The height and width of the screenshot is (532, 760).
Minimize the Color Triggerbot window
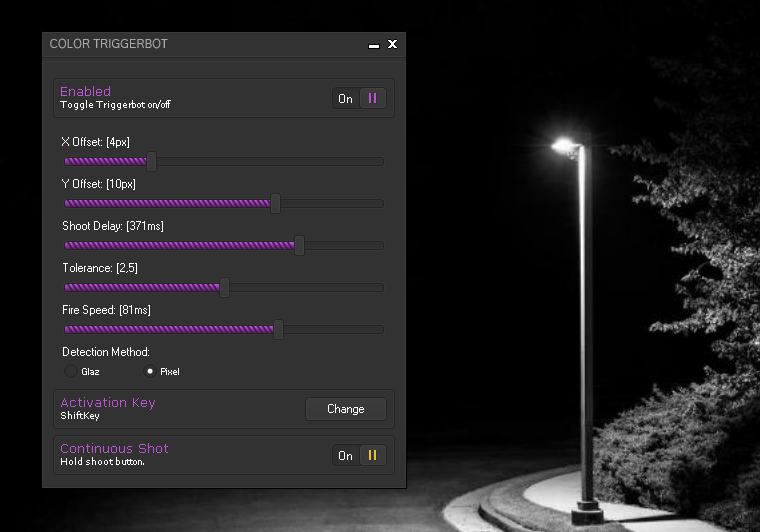tap(374, 46)
